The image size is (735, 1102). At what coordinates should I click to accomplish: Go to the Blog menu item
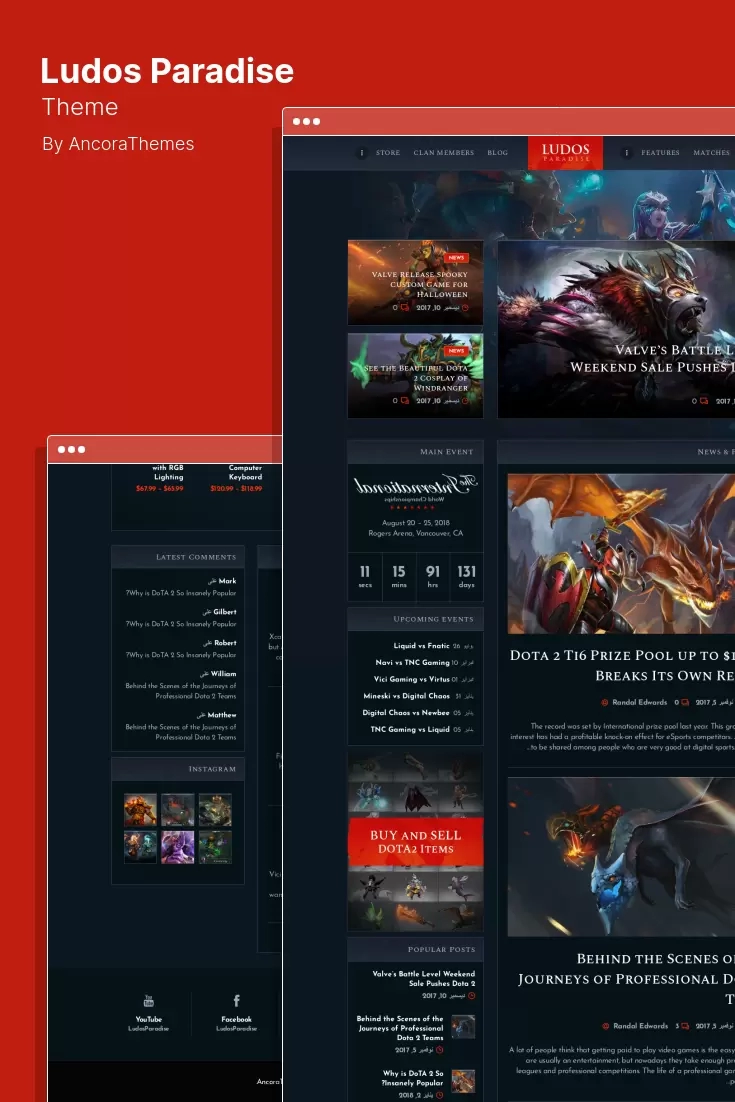tap(497, 153)
